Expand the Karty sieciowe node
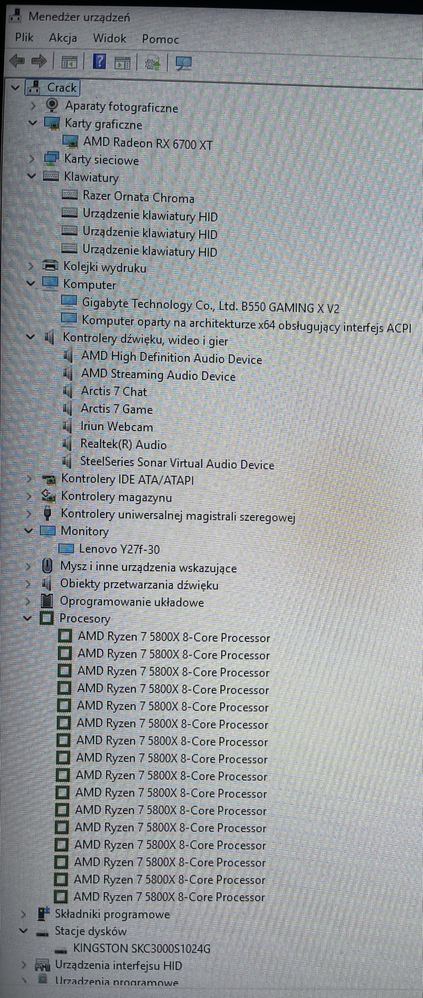This screenshot has width=423, height=998. pos(32,159)
